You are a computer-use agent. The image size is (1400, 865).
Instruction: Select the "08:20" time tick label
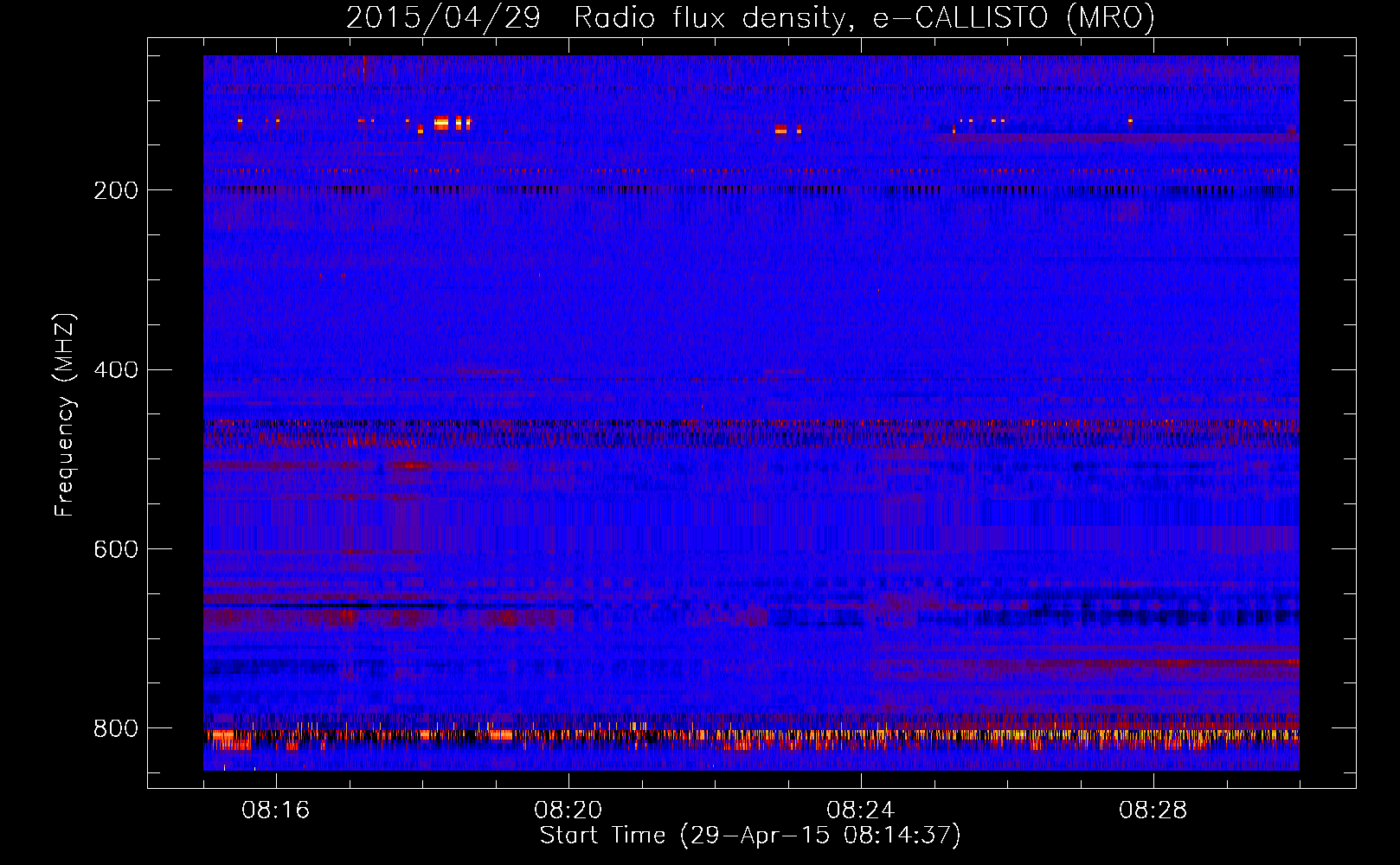point(568,811)
